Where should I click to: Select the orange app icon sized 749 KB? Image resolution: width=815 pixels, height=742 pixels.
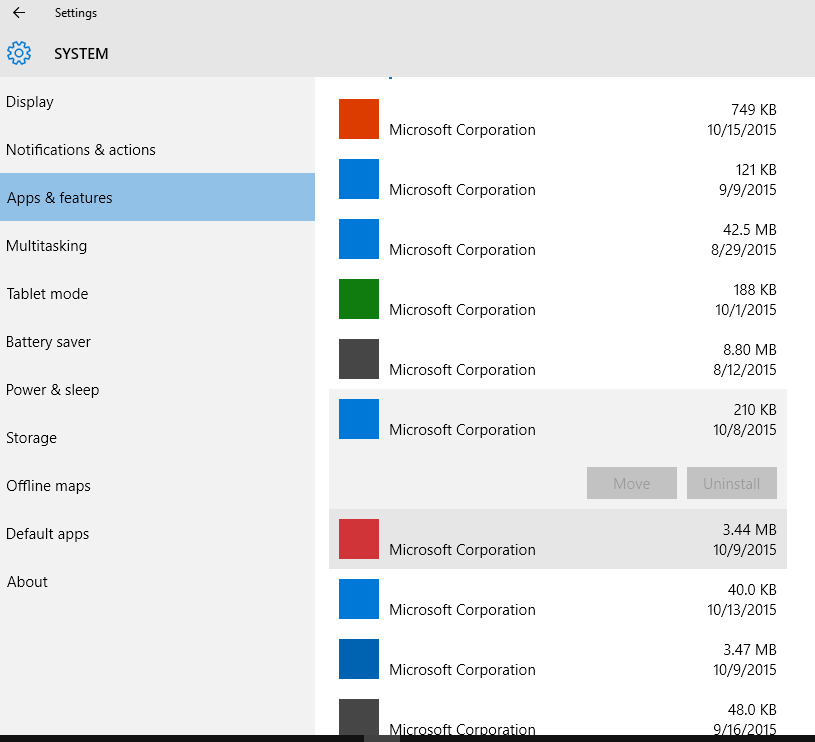coord(359,119)
